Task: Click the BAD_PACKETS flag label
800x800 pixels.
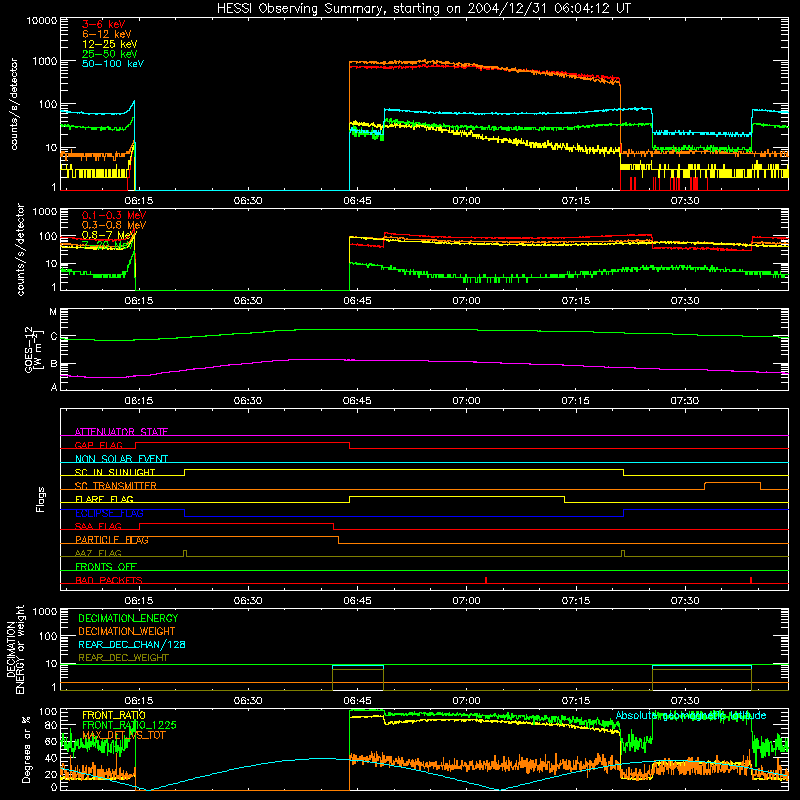Action: coord(109,580)
